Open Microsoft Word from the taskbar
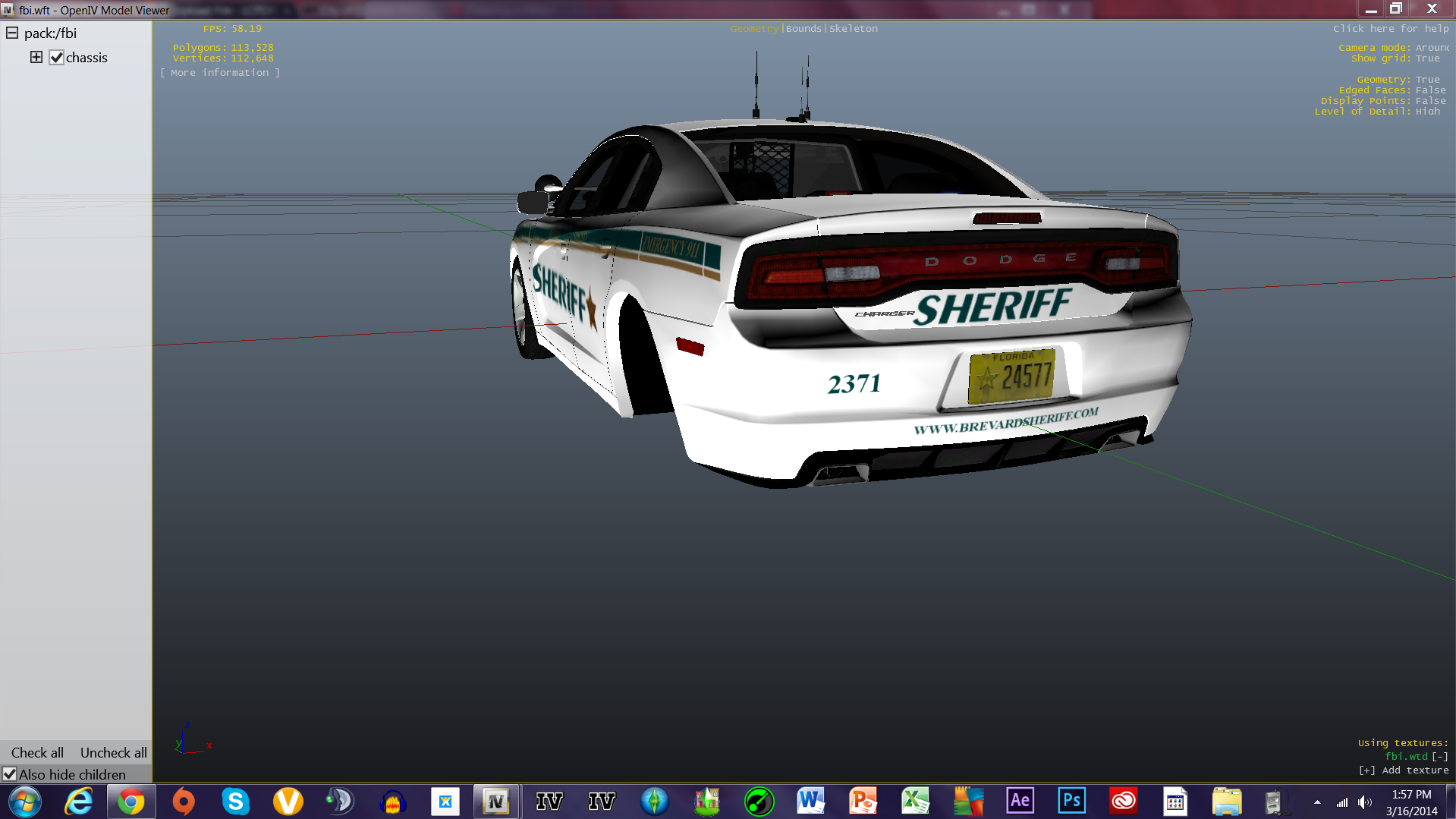Image resolution: width=1456 pixels, height=819 pixels. pos(810,801)
